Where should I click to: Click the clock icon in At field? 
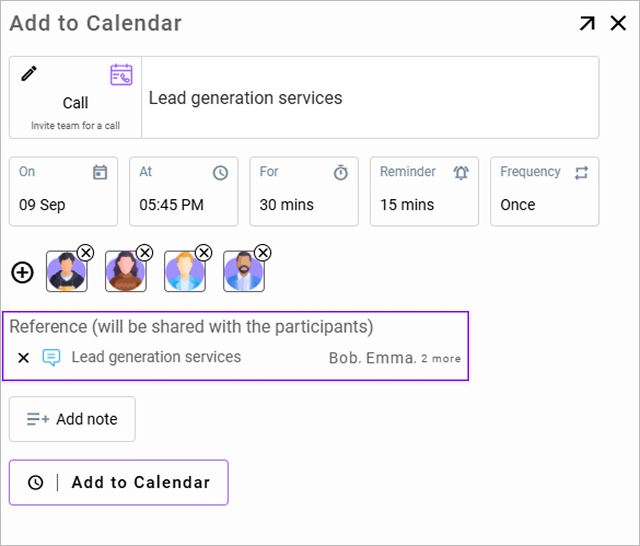[x=220, y=173]
